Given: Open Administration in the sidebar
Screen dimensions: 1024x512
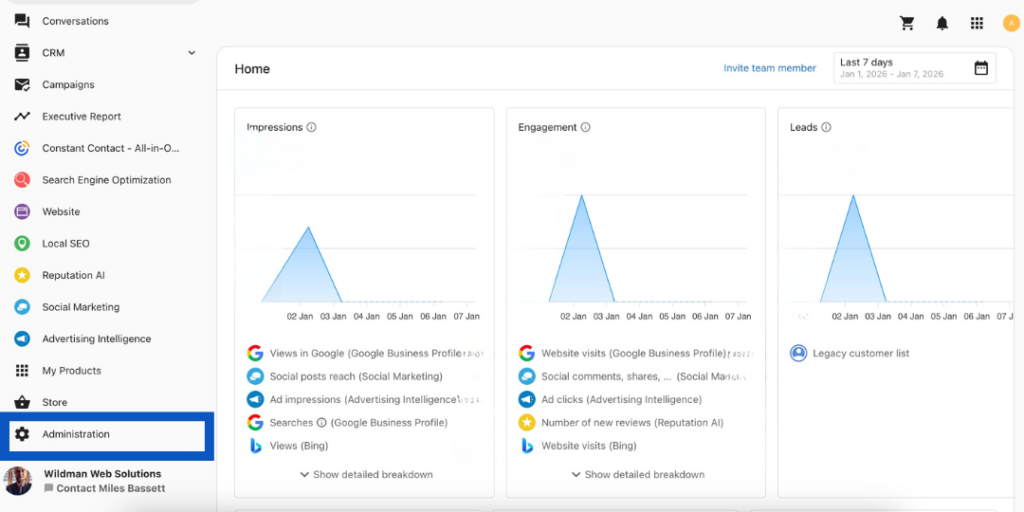Looking at the screenshot, I should click(x=76, y=435).
